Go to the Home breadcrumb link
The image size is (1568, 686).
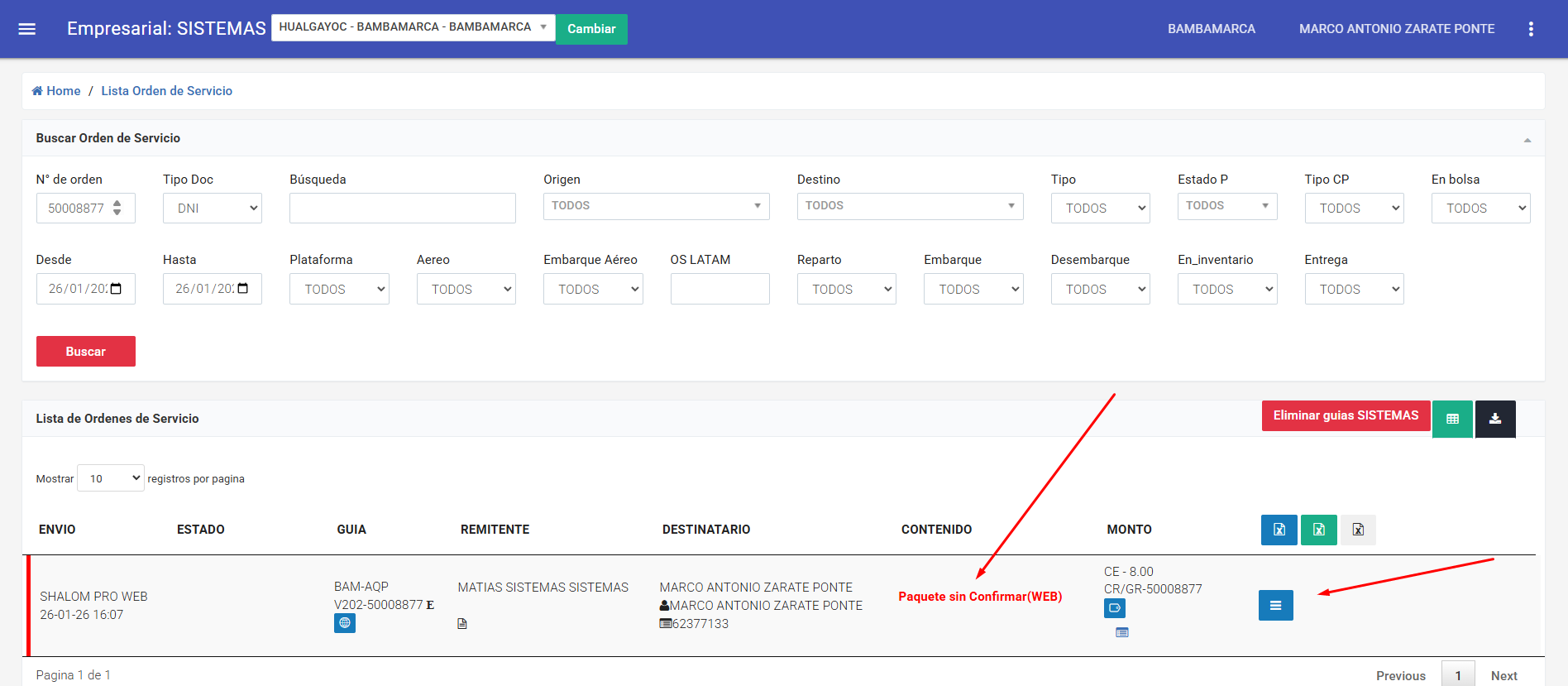tap(63, 91)
